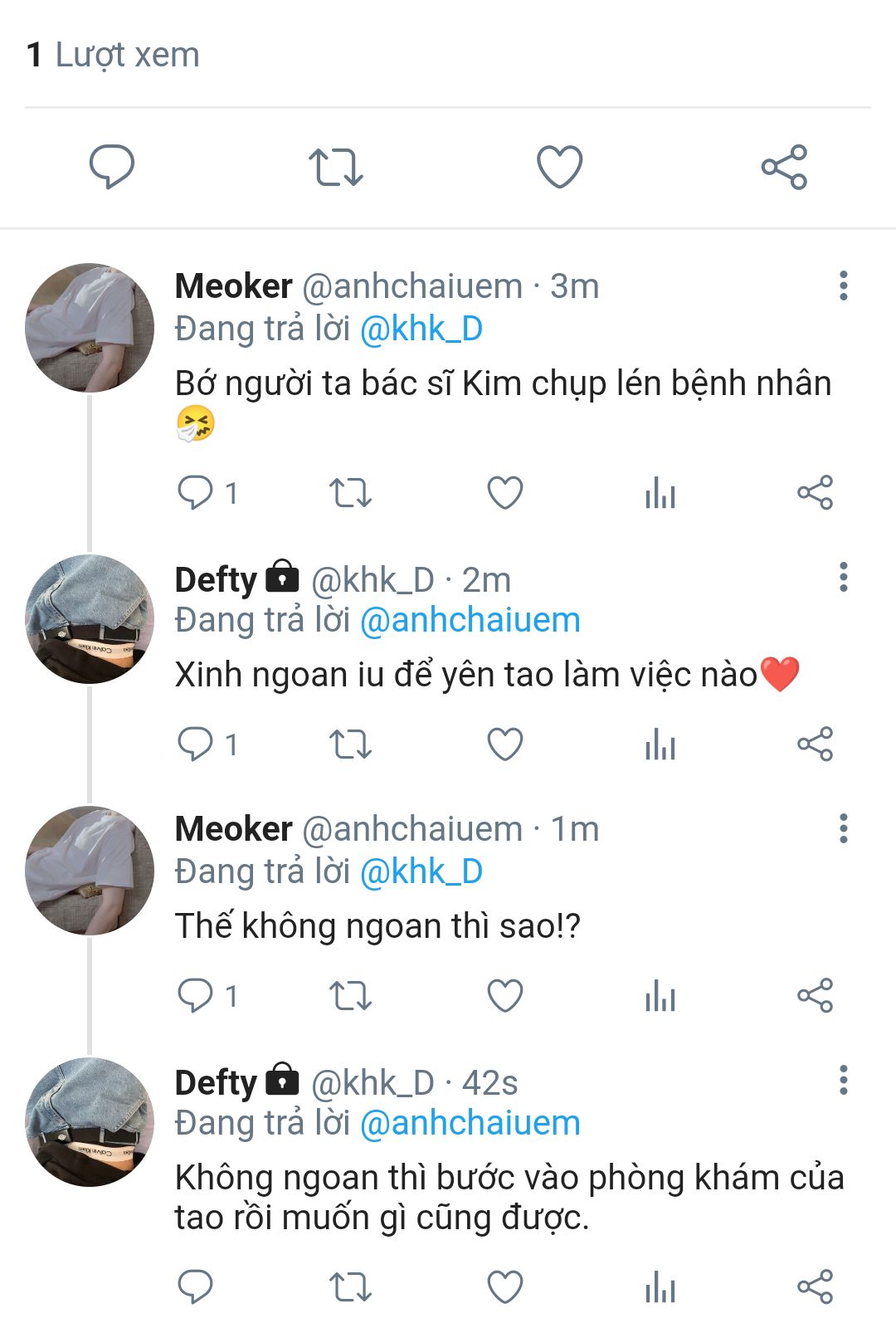Share Meoker's 'Thế không ngoan' reply

click(x=815, y=996)
